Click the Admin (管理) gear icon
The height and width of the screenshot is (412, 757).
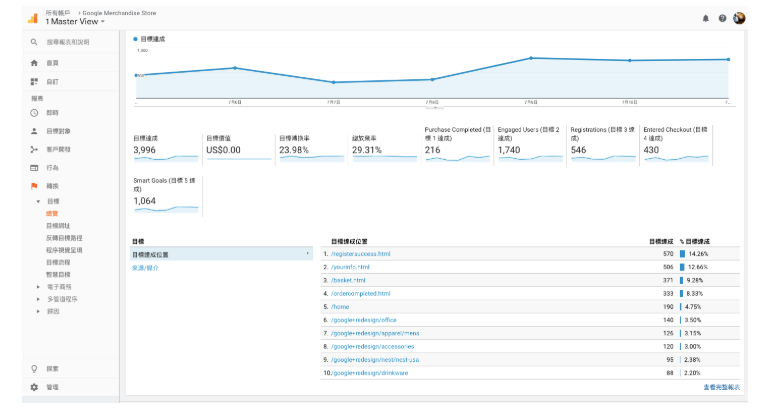tap(34, 387)
